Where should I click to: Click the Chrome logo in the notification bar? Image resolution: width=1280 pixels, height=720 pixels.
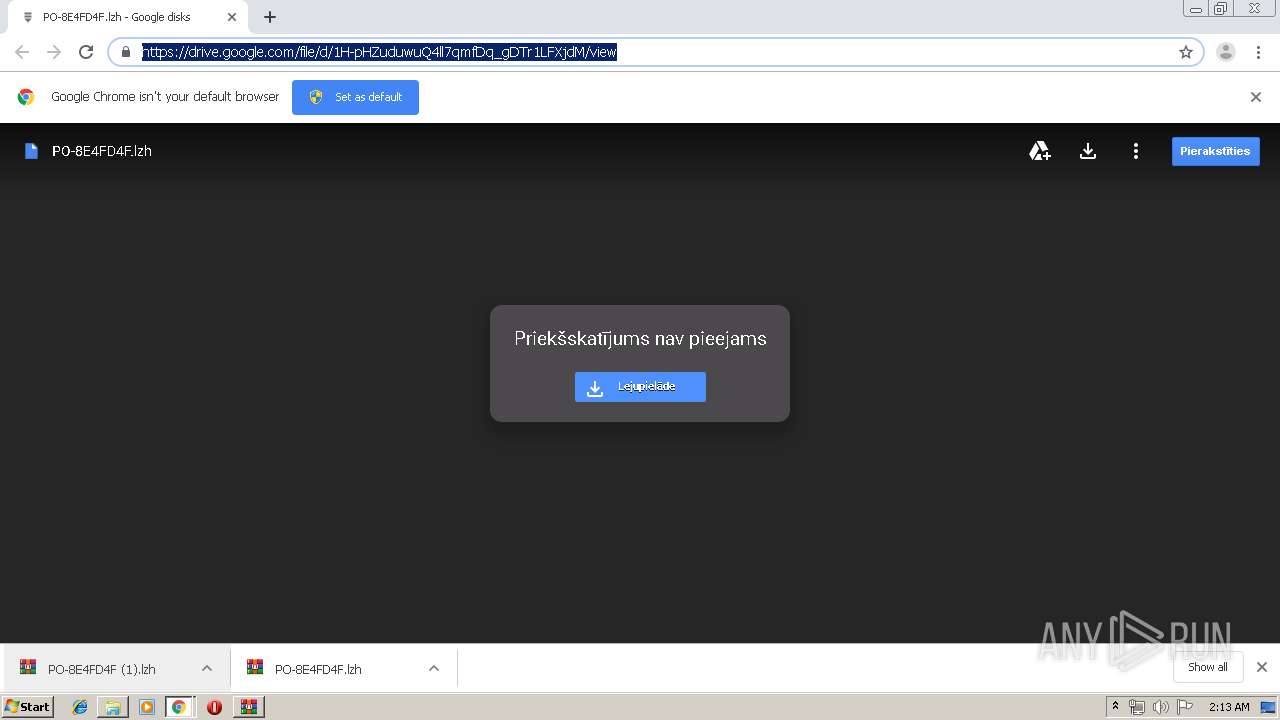pyautogui.click(x=26, y=97)
